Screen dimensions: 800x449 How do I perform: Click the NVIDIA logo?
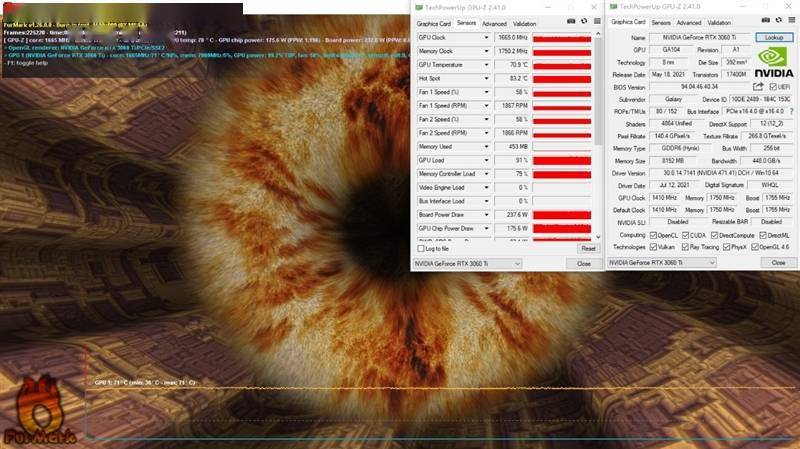(x=773, y=62)
